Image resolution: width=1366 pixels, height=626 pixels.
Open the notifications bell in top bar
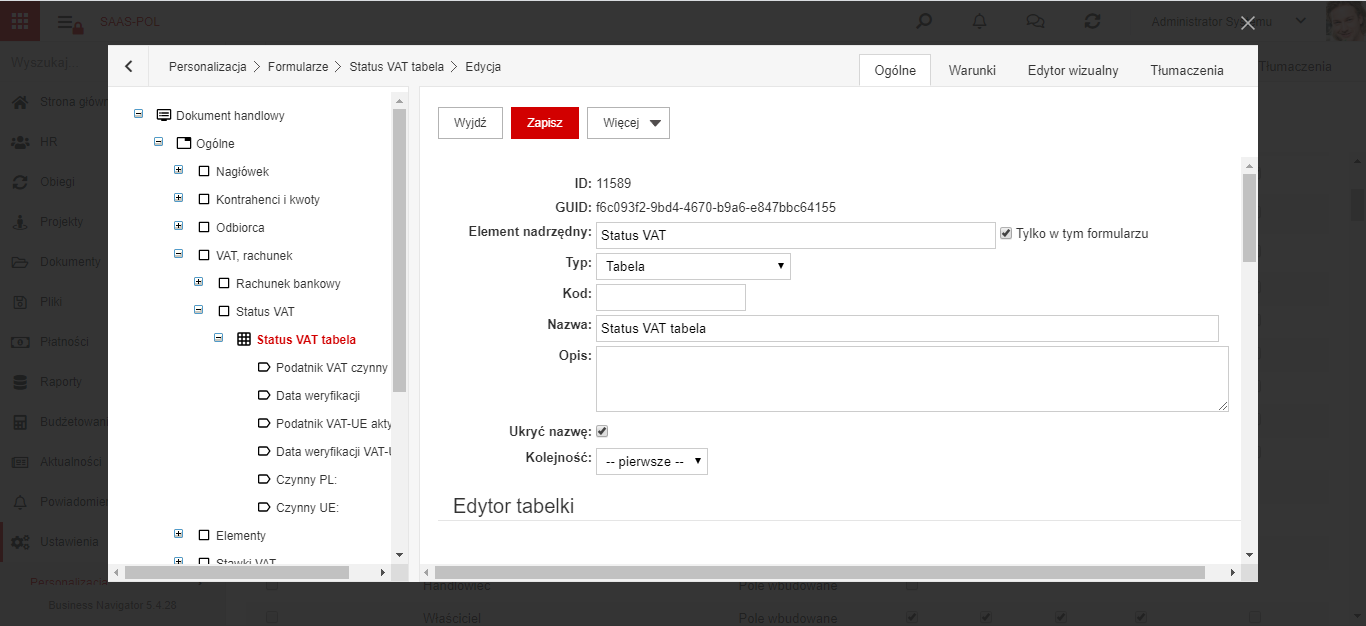(979, 21)
